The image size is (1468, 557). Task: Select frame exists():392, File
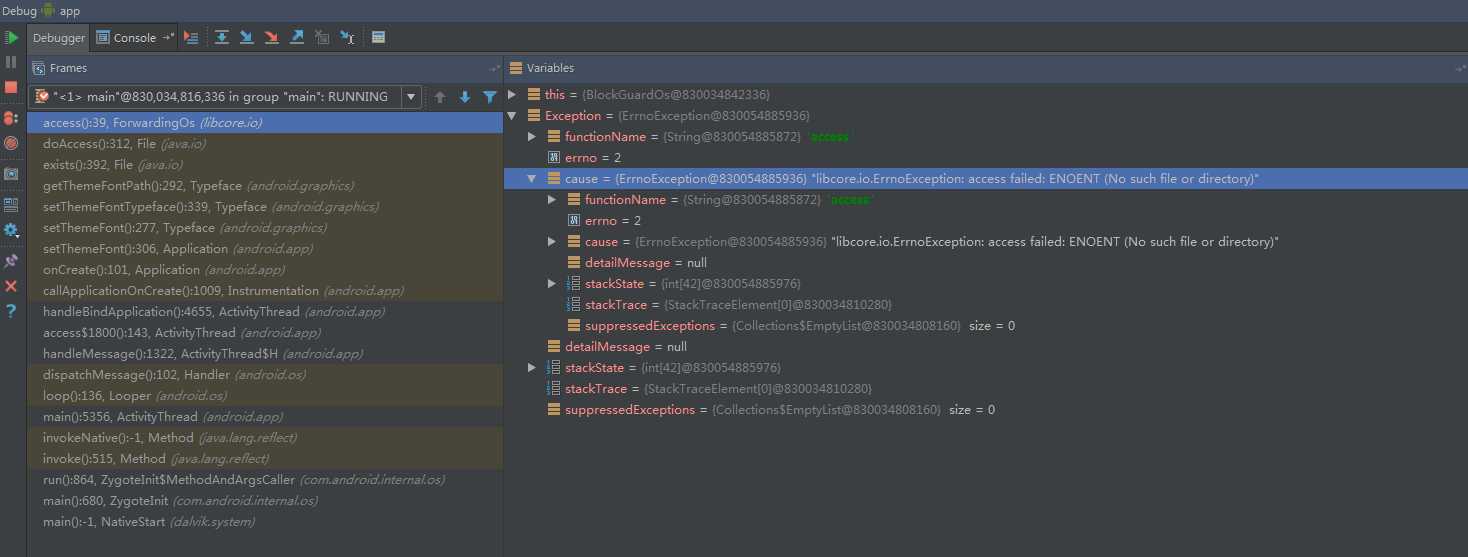click(x=265, y=164)
